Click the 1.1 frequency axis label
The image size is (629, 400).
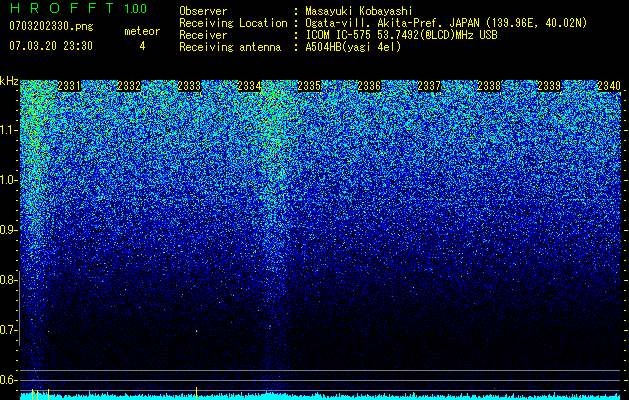[x=9, y=130]
